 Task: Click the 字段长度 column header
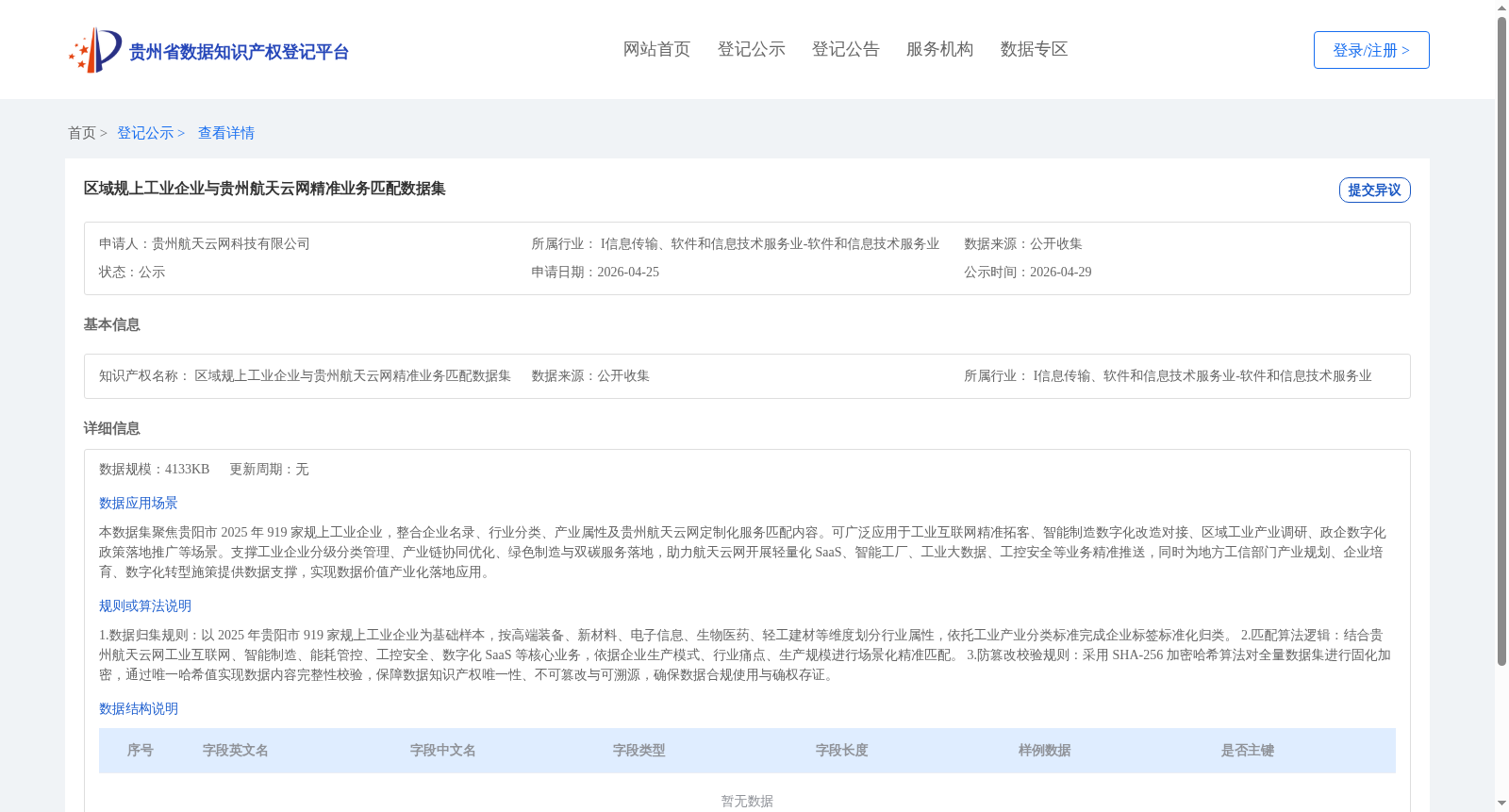click(x=842, y=750)
